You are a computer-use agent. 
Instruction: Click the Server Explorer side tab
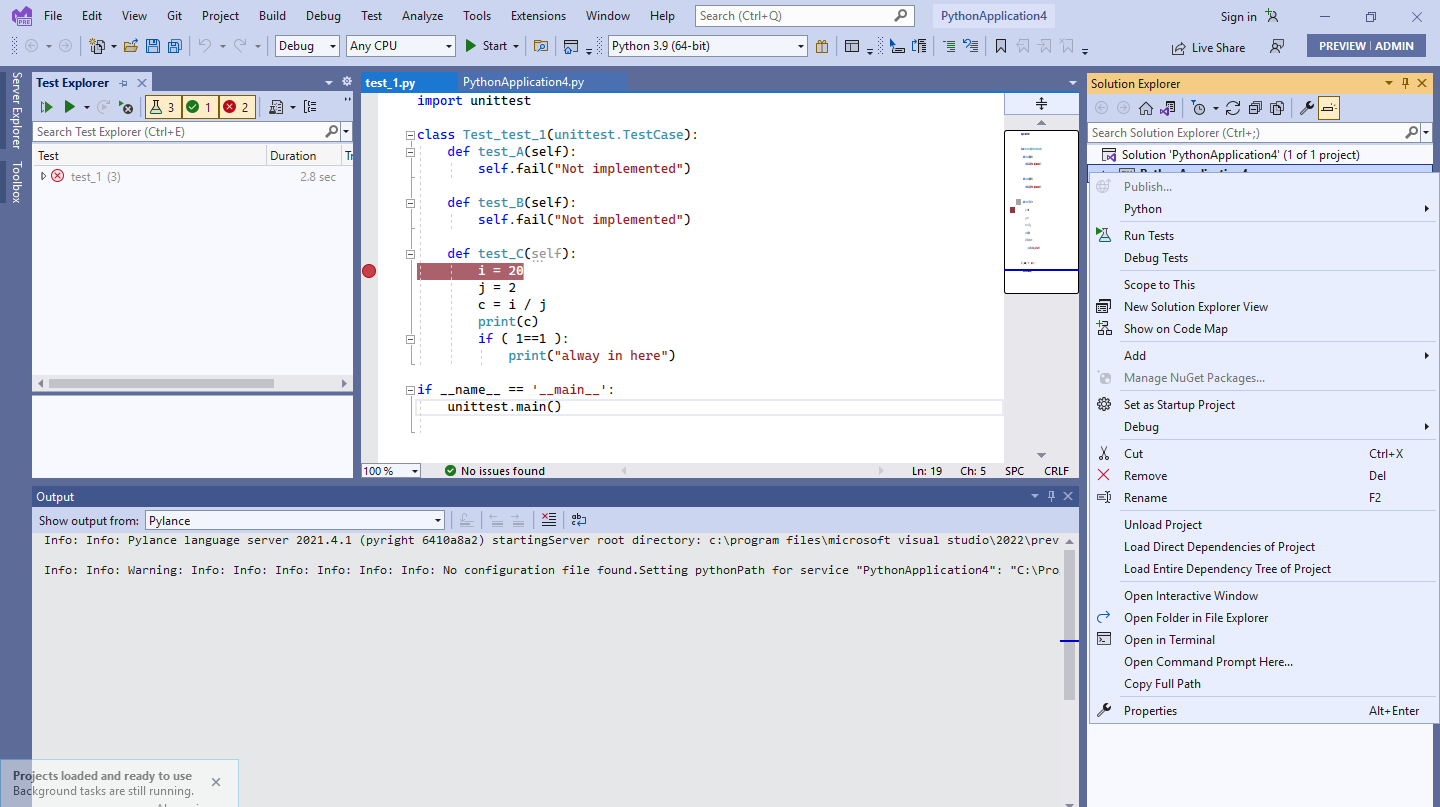point(16,111)
